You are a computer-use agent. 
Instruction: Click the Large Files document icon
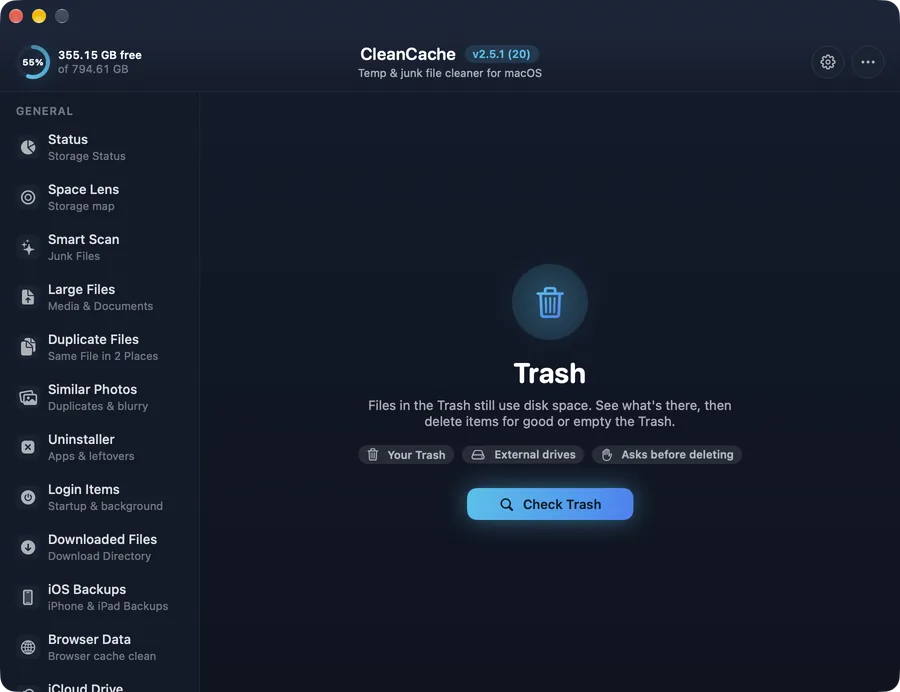28,297
